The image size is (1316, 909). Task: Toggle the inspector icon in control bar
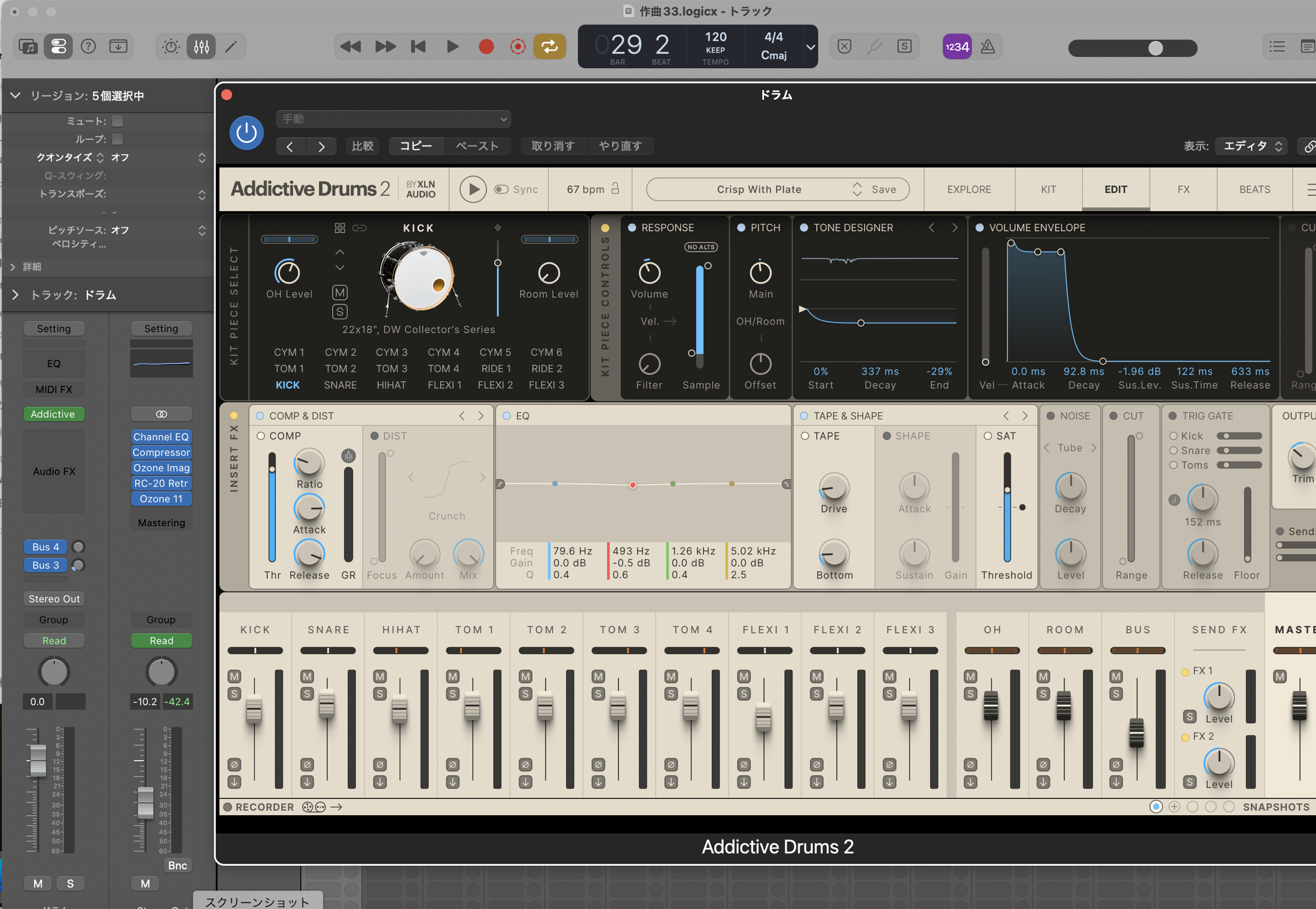tap(59, 47)
